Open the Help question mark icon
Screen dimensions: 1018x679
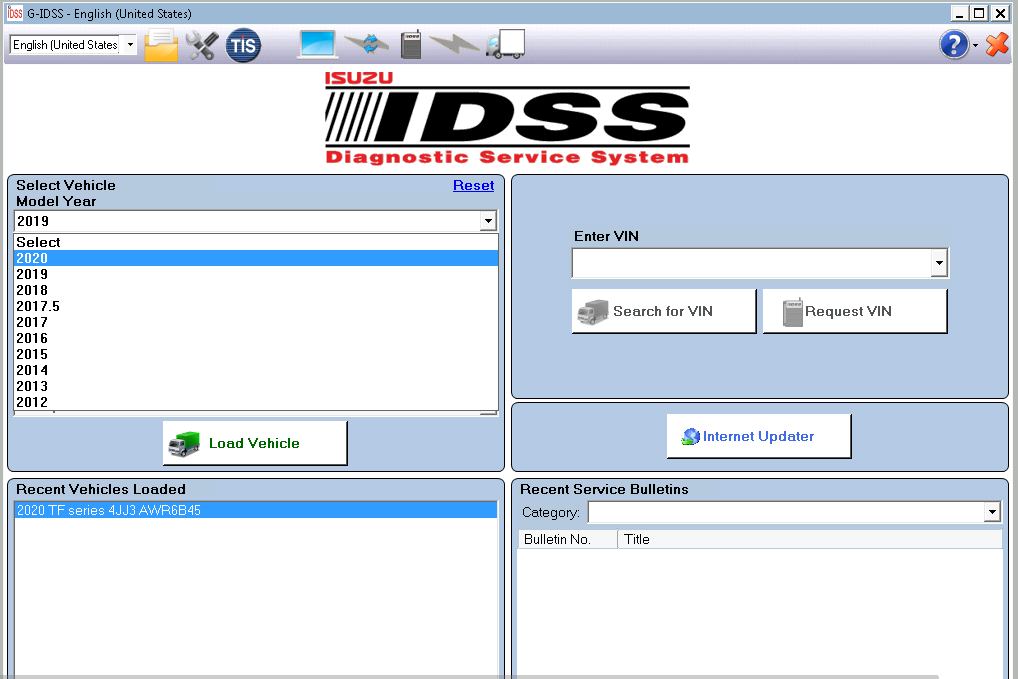tap(952, 44)
